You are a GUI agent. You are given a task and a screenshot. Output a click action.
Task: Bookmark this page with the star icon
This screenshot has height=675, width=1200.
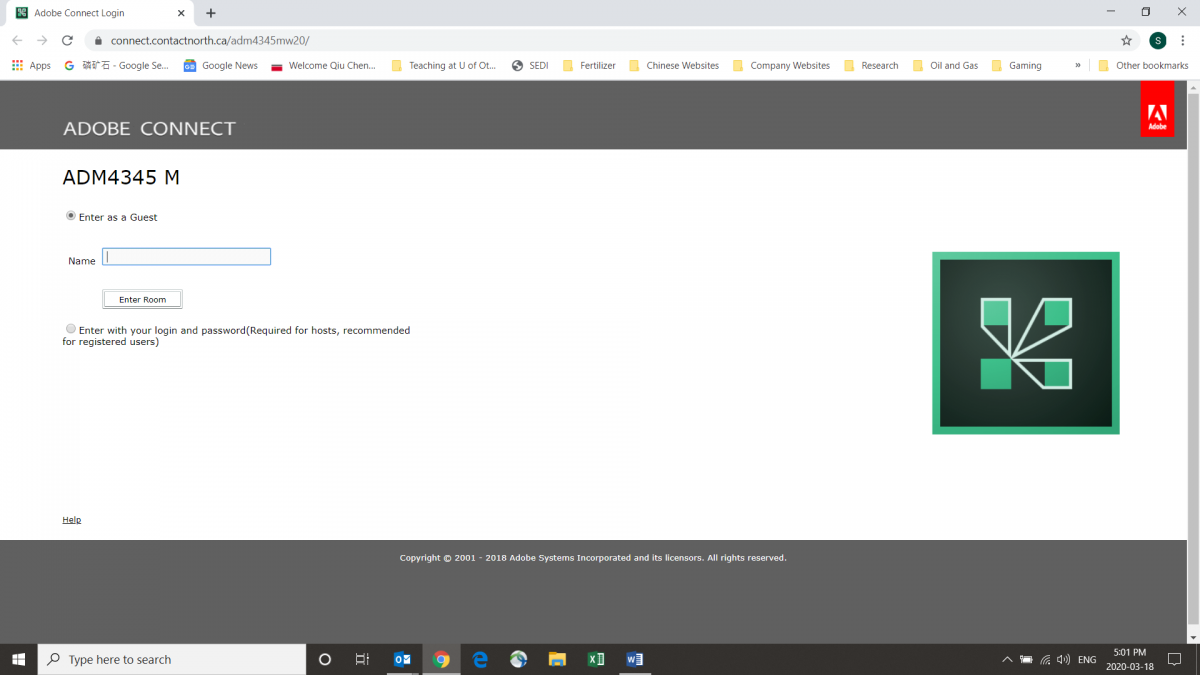click(1126, 40)
